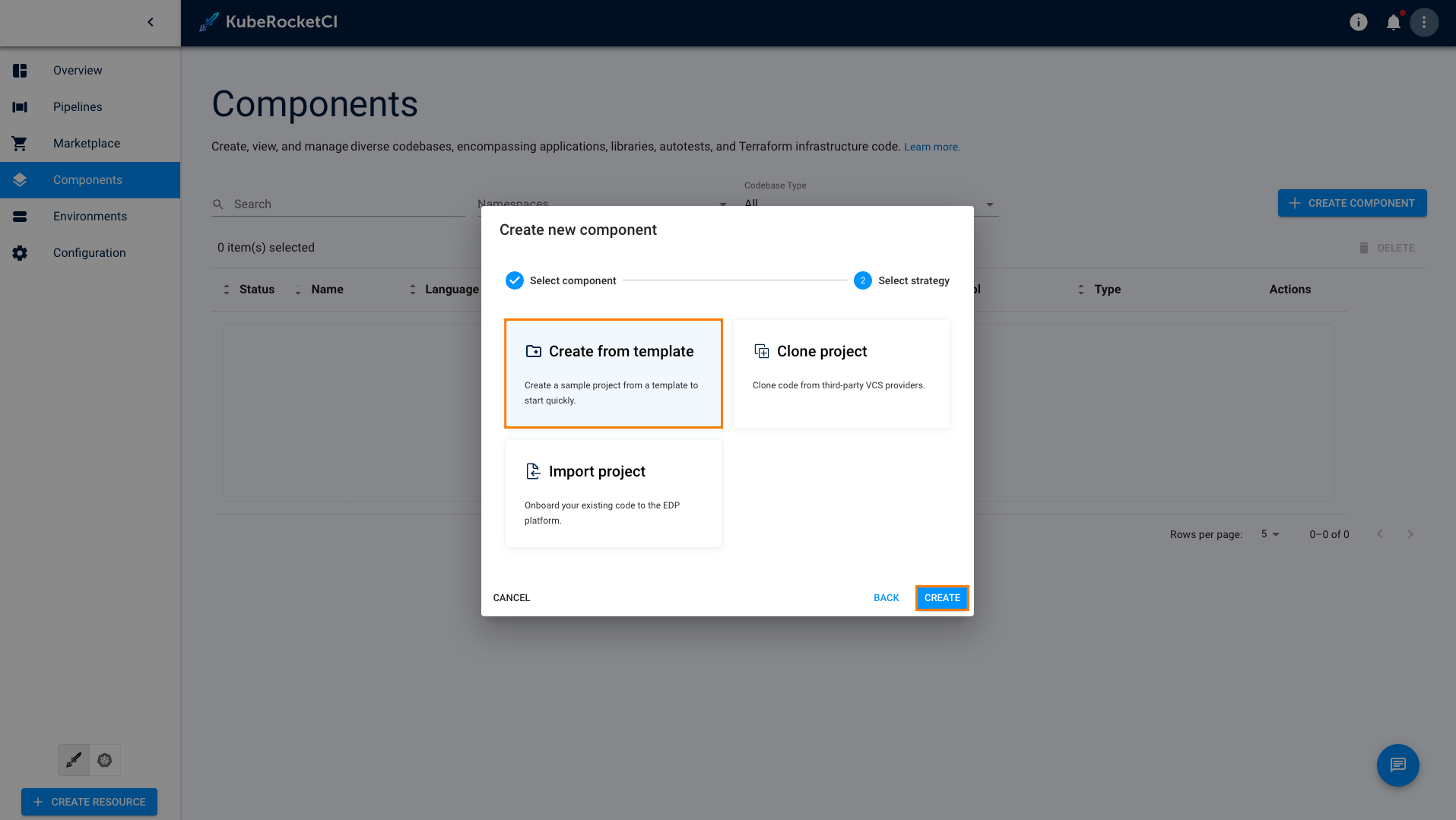
Task: Open the Learn more link
Action: [x=931, y=146]
